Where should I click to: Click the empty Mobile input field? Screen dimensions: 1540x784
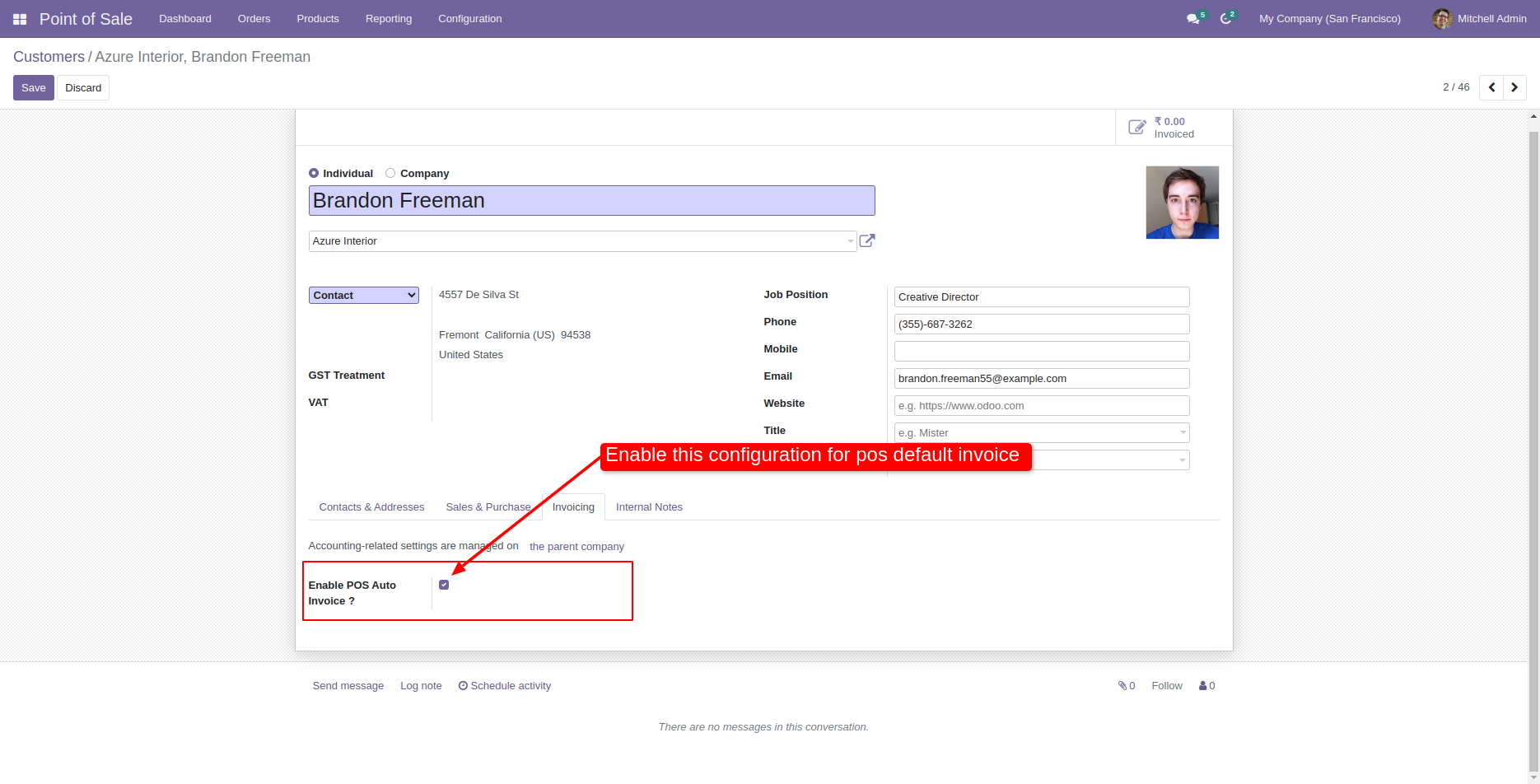1042,351
